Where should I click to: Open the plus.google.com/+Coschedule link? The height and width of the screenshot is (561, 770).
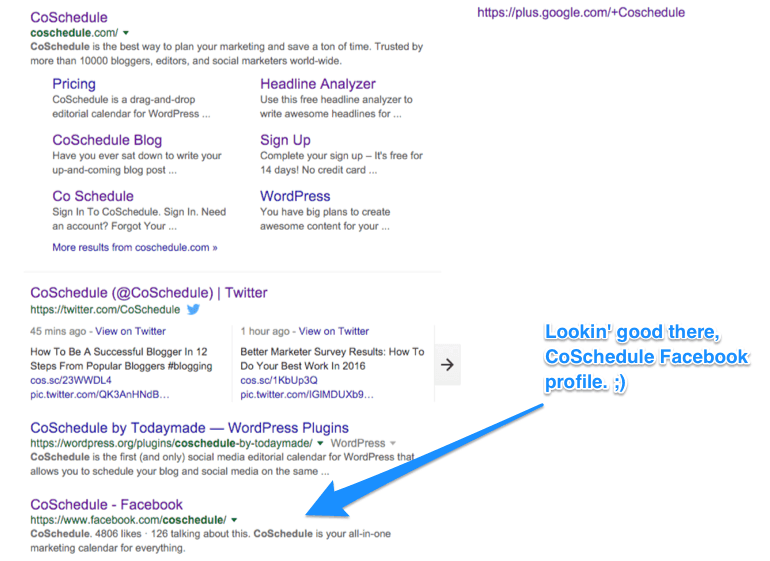[581, 12]
